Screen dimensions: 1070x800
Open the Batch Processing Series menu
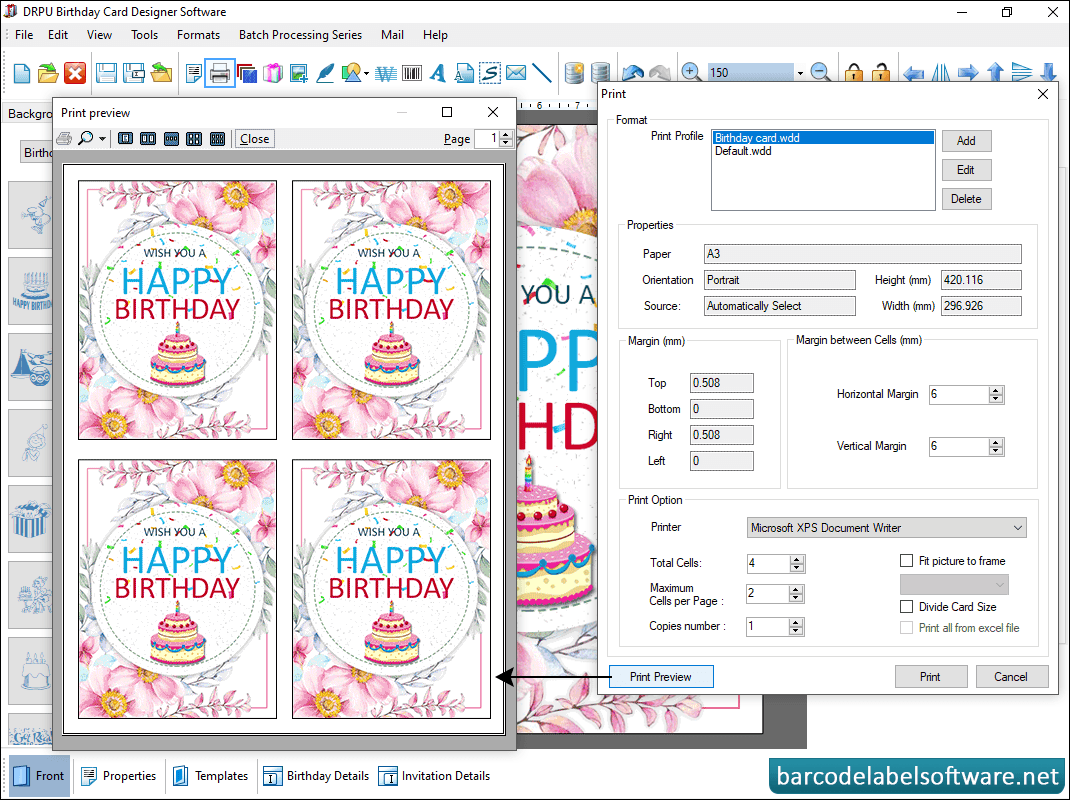coord(300,35)
